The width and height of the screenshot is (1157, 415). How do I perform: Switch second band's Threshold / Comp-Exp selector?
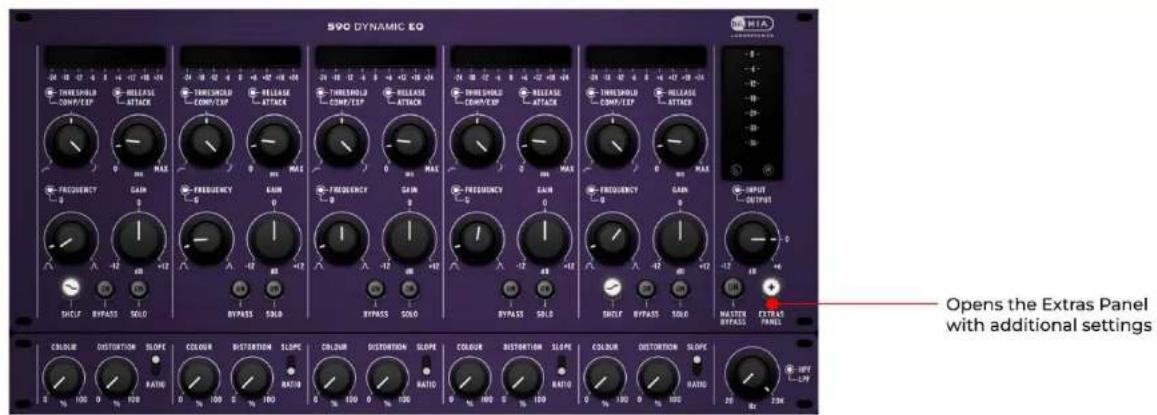(x=186, y=93)
